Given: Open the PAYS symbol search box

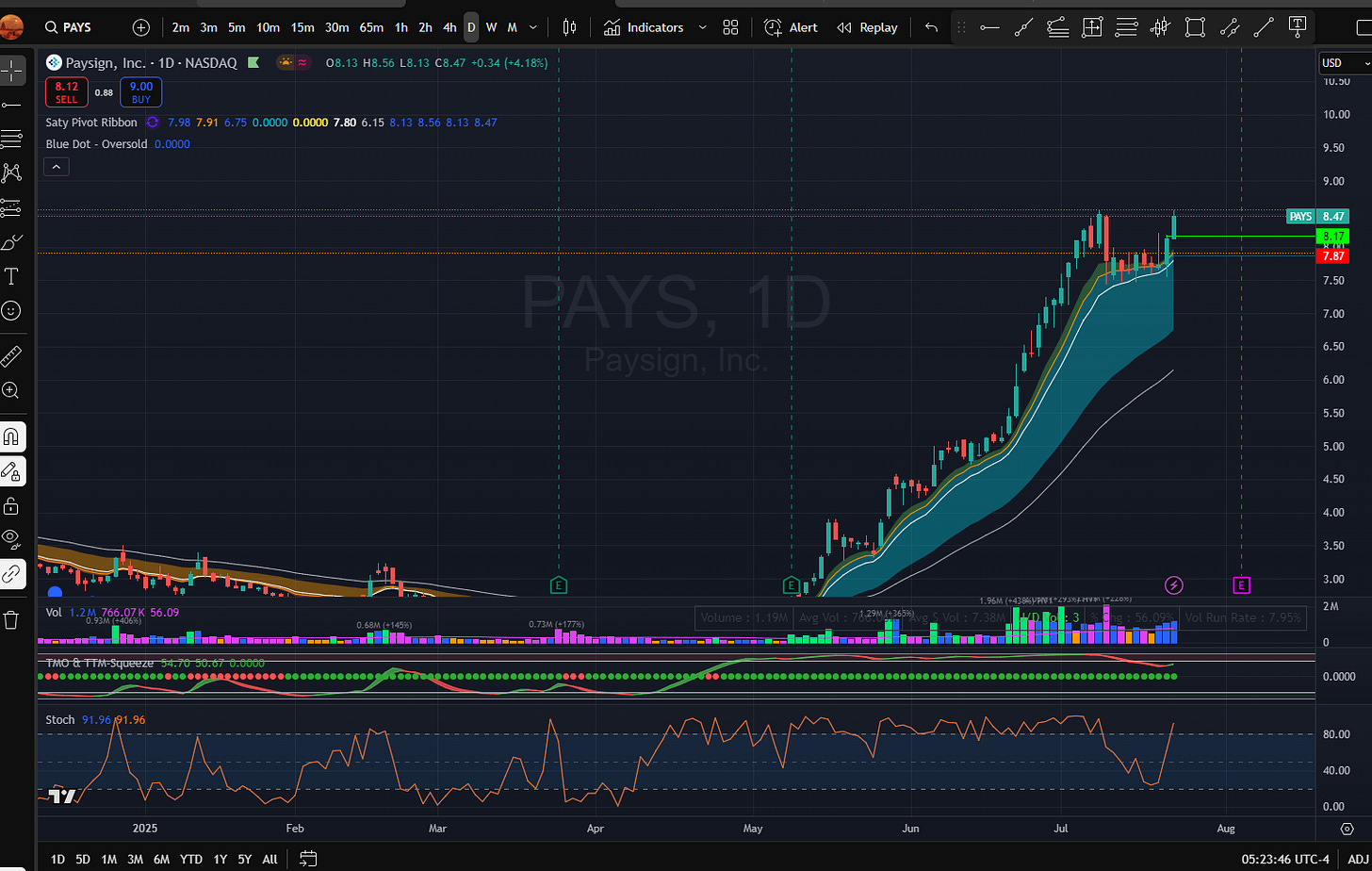Looking at the screenshot, I should tap(78, 27).
